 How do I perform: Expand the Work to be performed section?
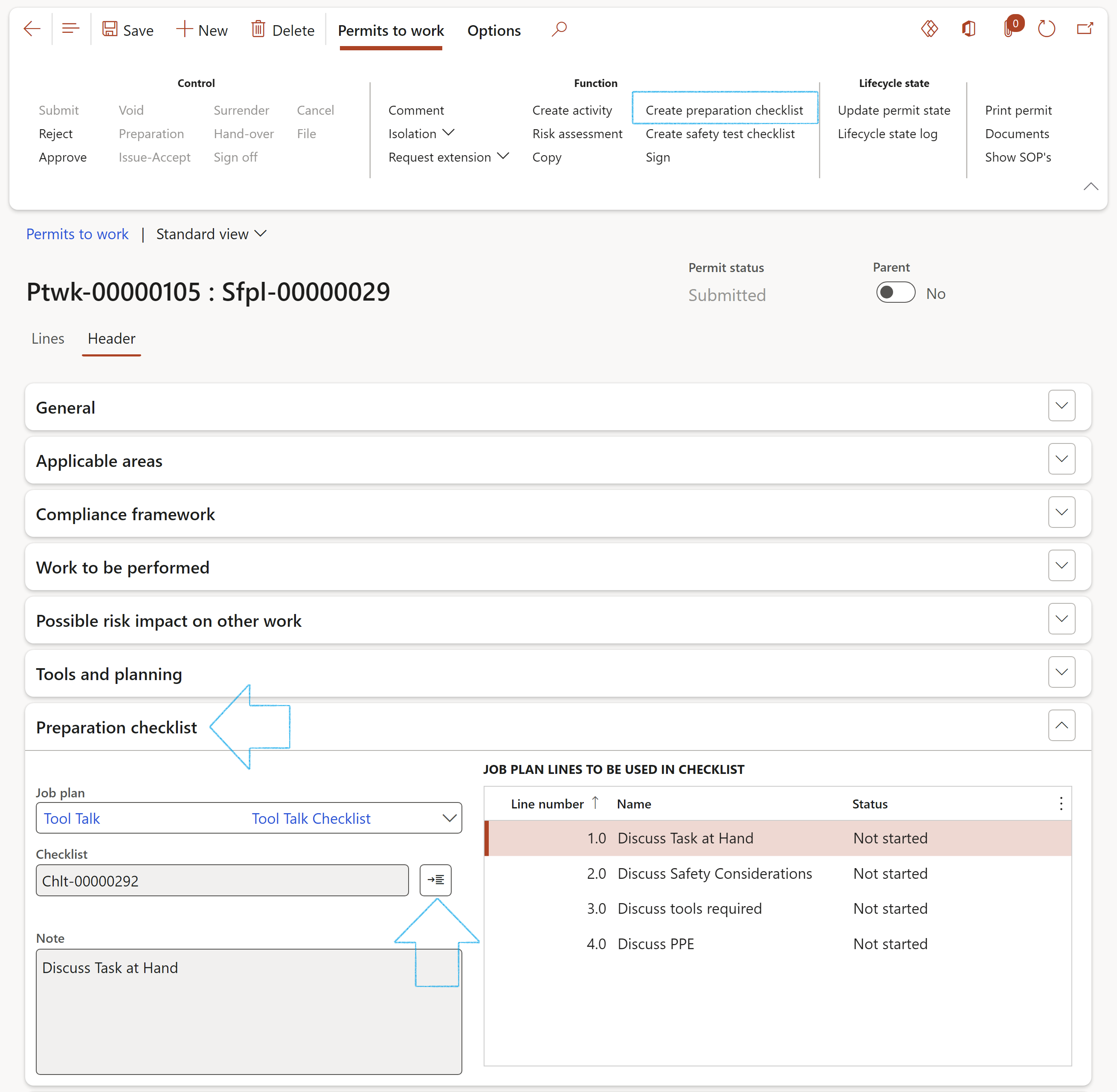click(x=1062, y=566)
